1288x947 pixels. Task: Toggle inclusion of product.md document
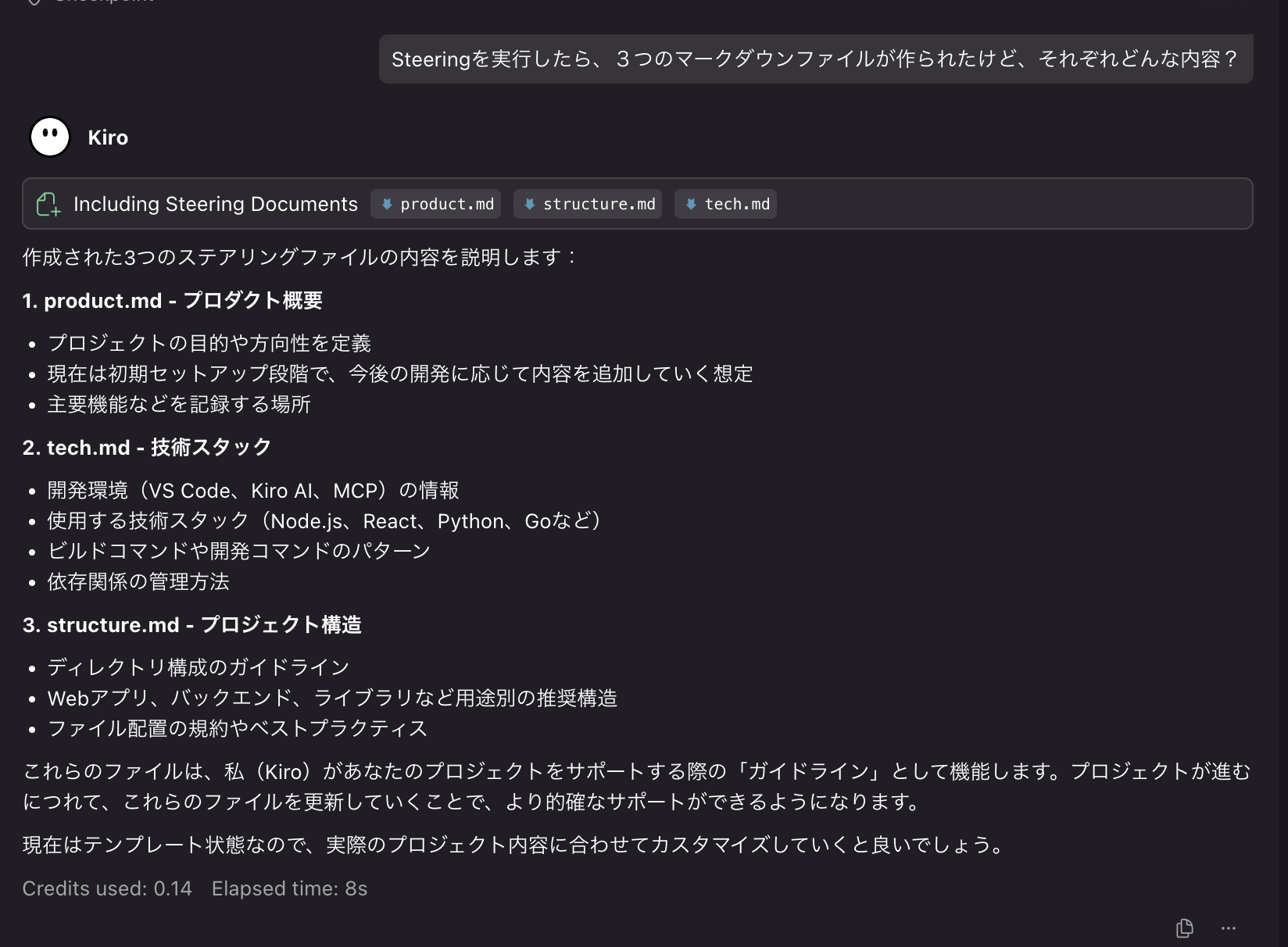[x=435, y=204]
